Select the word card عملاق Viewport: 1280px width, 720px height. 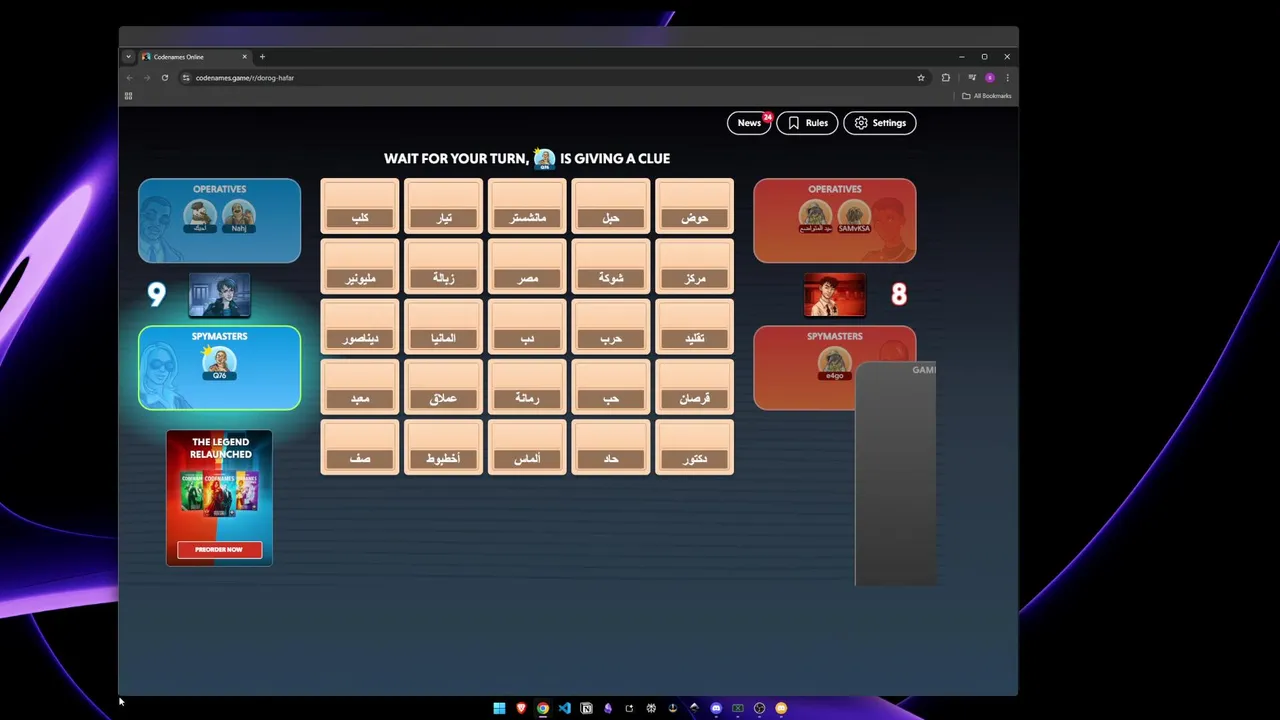tap(443, 386)
